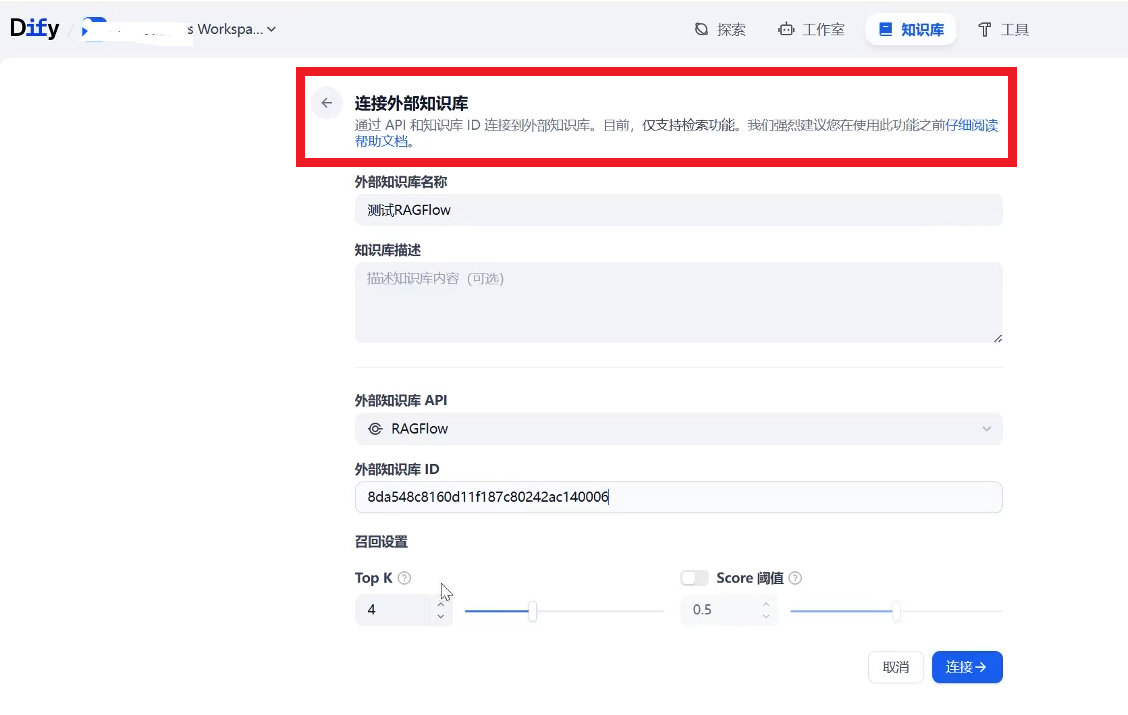
Task: Switch to the 知识库 tab
Action: click(911, 29)
